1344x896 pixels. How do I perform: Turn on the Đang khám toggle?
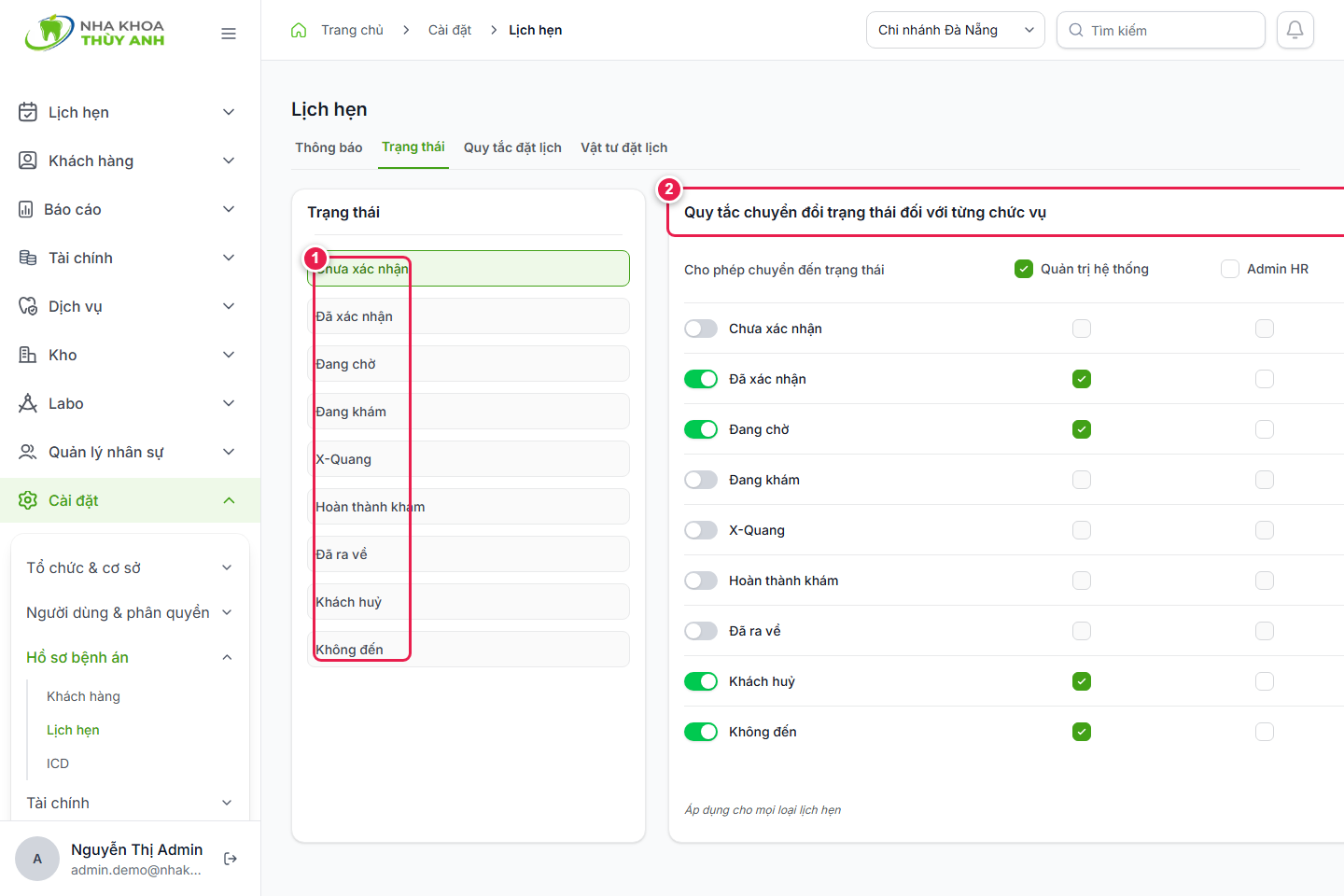tap(701, 480)
